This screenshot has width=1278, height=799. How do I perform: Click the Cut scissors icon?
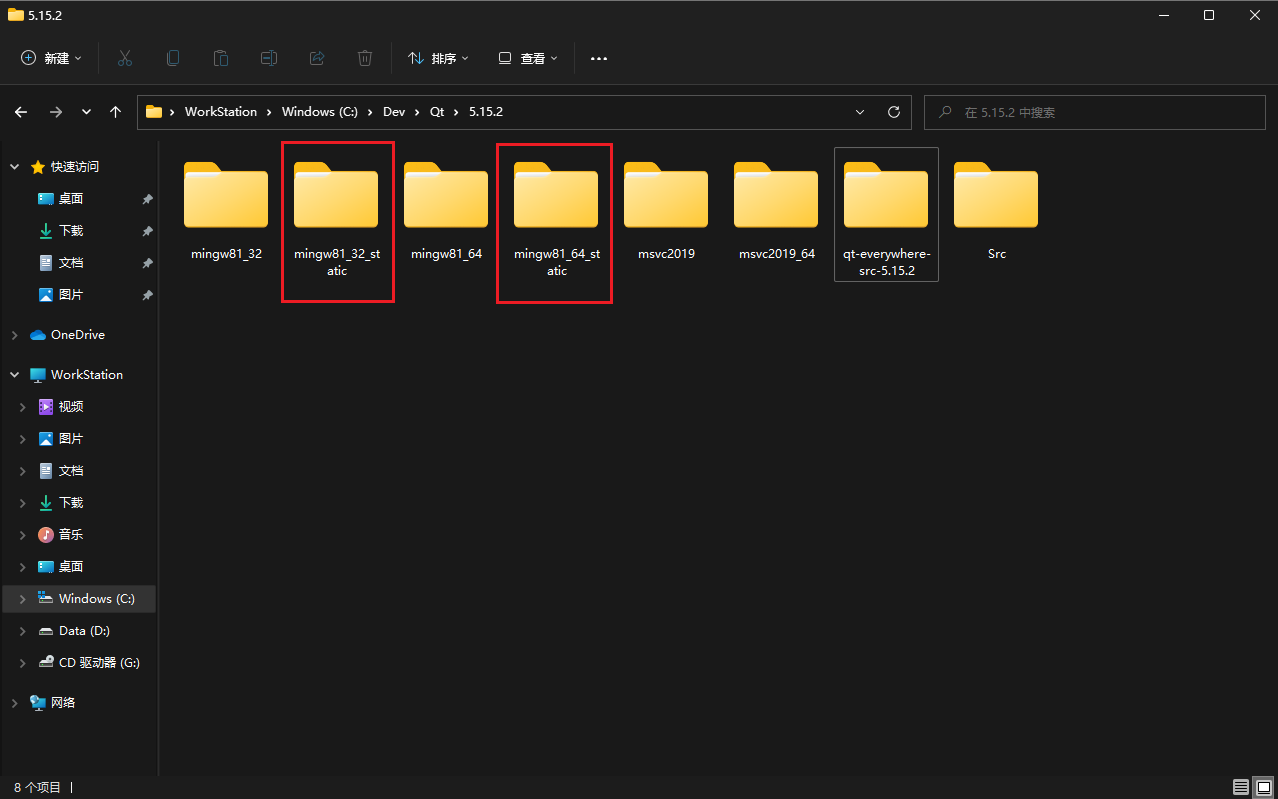(x=125, y=58)
